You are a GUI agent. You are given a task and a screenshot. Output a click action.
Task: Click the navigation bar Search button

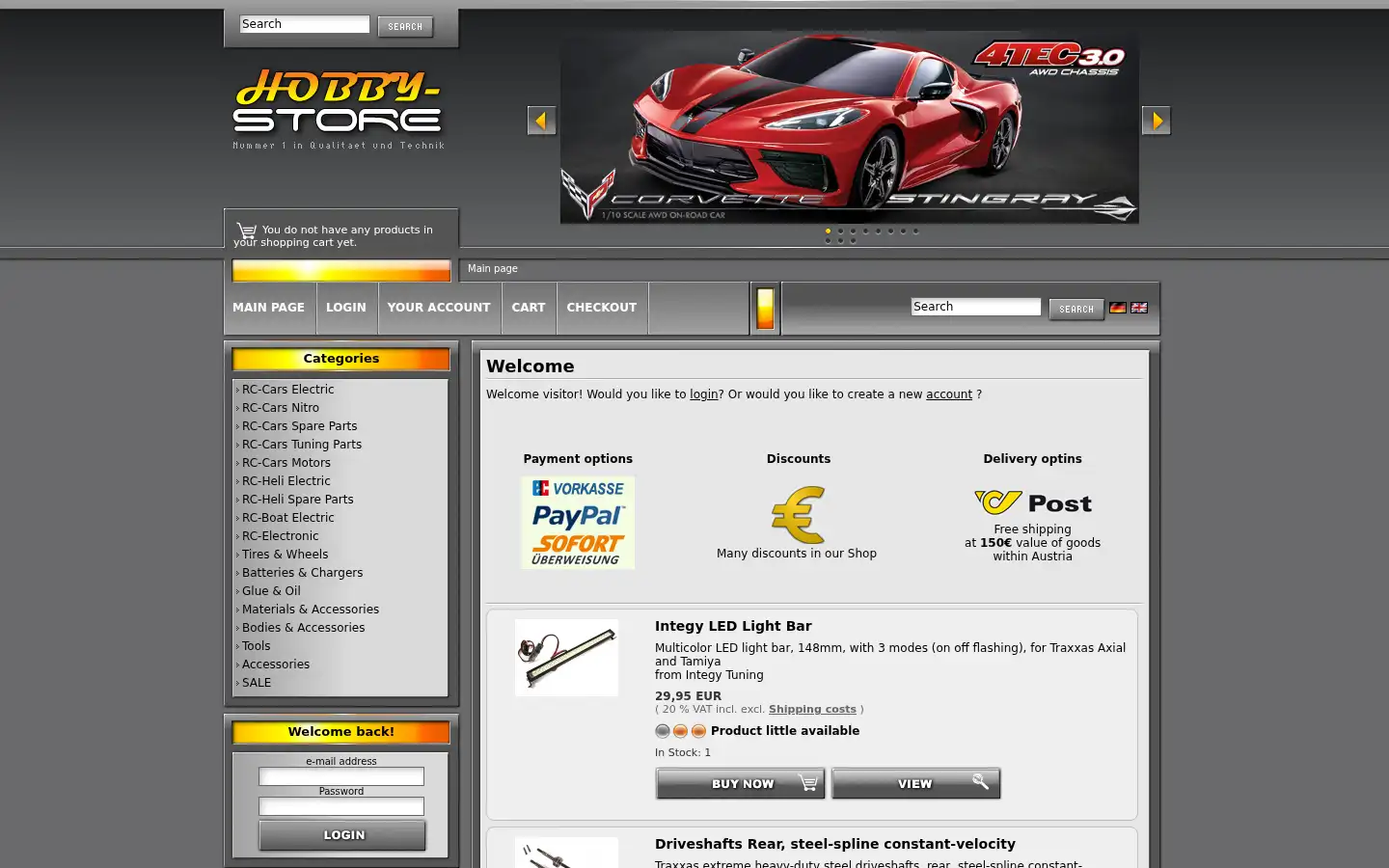(x=1076, y=310)
